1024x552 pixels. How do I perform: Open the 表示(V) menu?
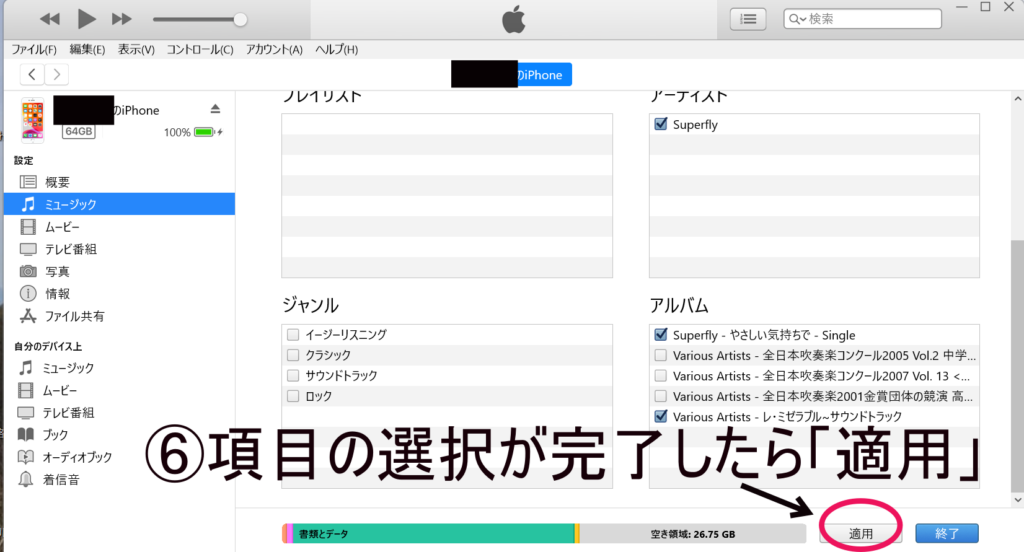point(136,50)
